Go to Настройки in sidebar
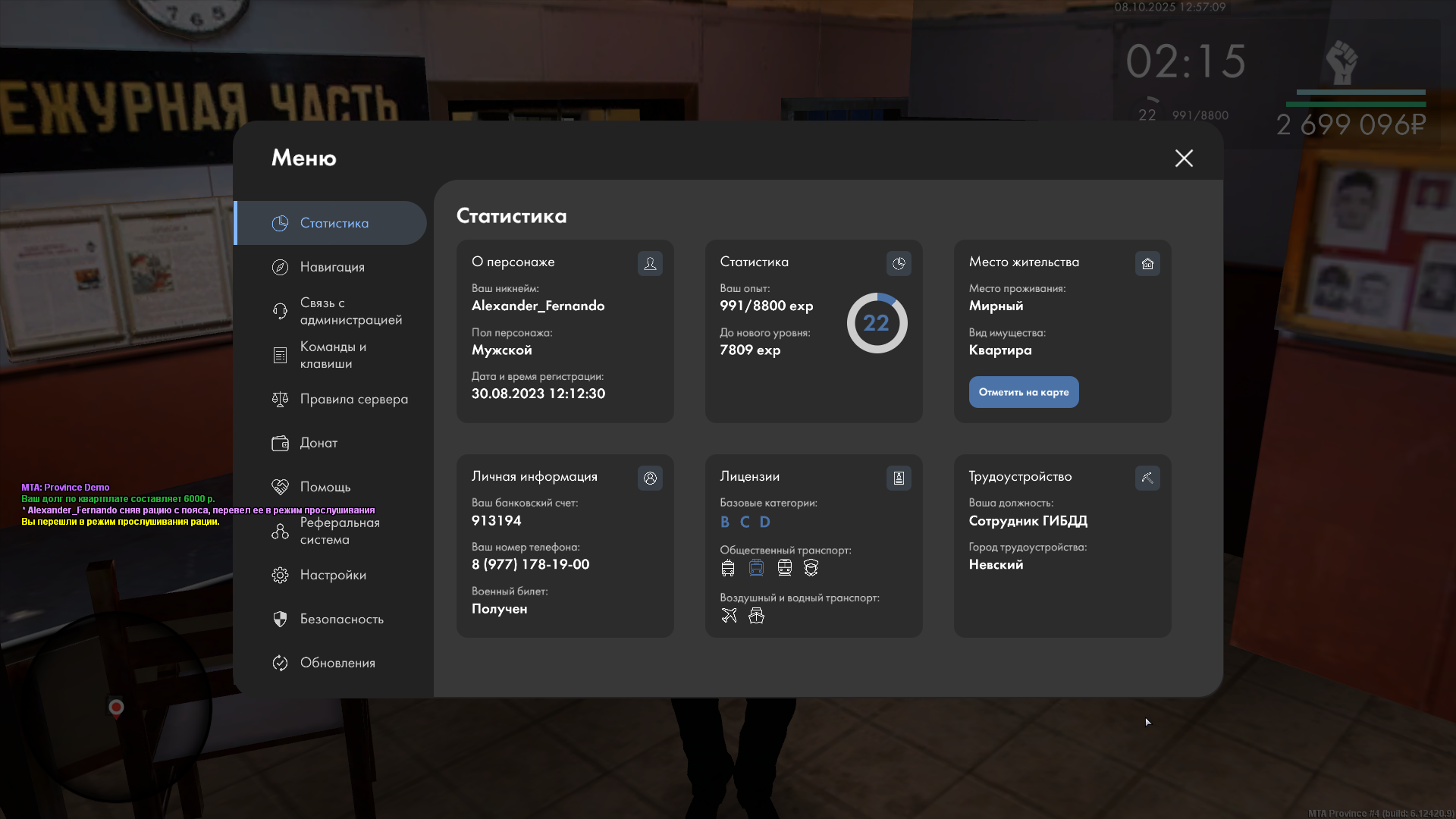The image size is (1456, 819). coord(332,575)
